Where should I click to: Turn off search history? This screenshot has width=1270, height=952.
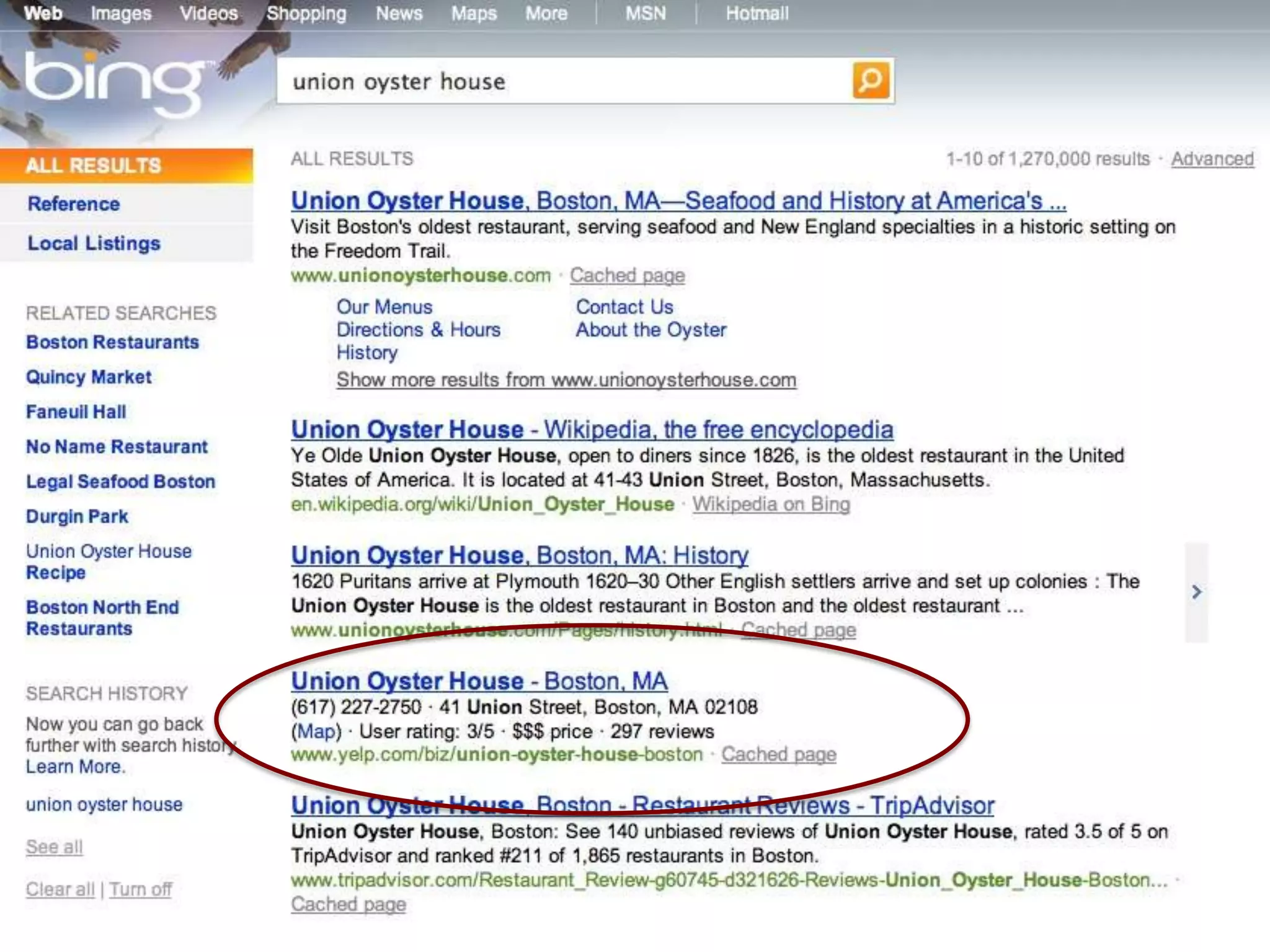click(x=141, y=889)
